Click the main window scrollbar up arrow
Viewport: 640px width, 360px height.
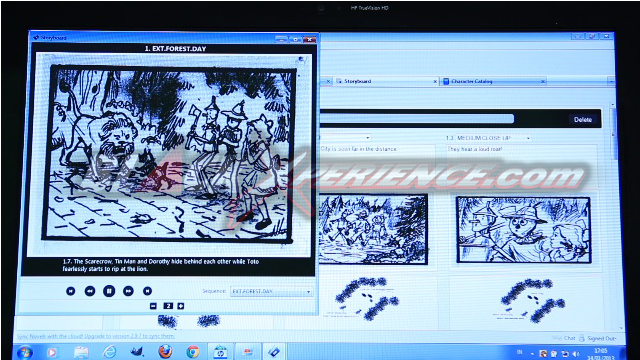pyautogui.click(x=613, y=105)
